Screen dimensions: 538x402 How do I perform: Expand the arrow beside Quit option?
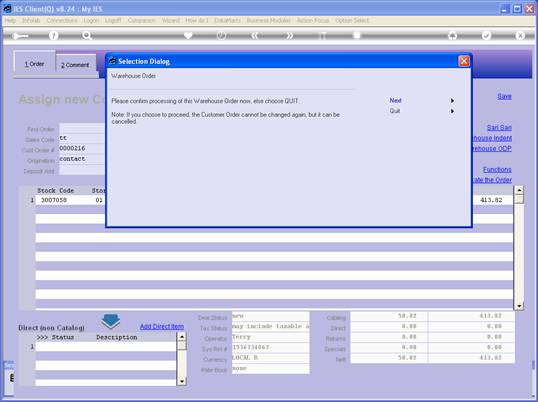[x=452, y=111]
